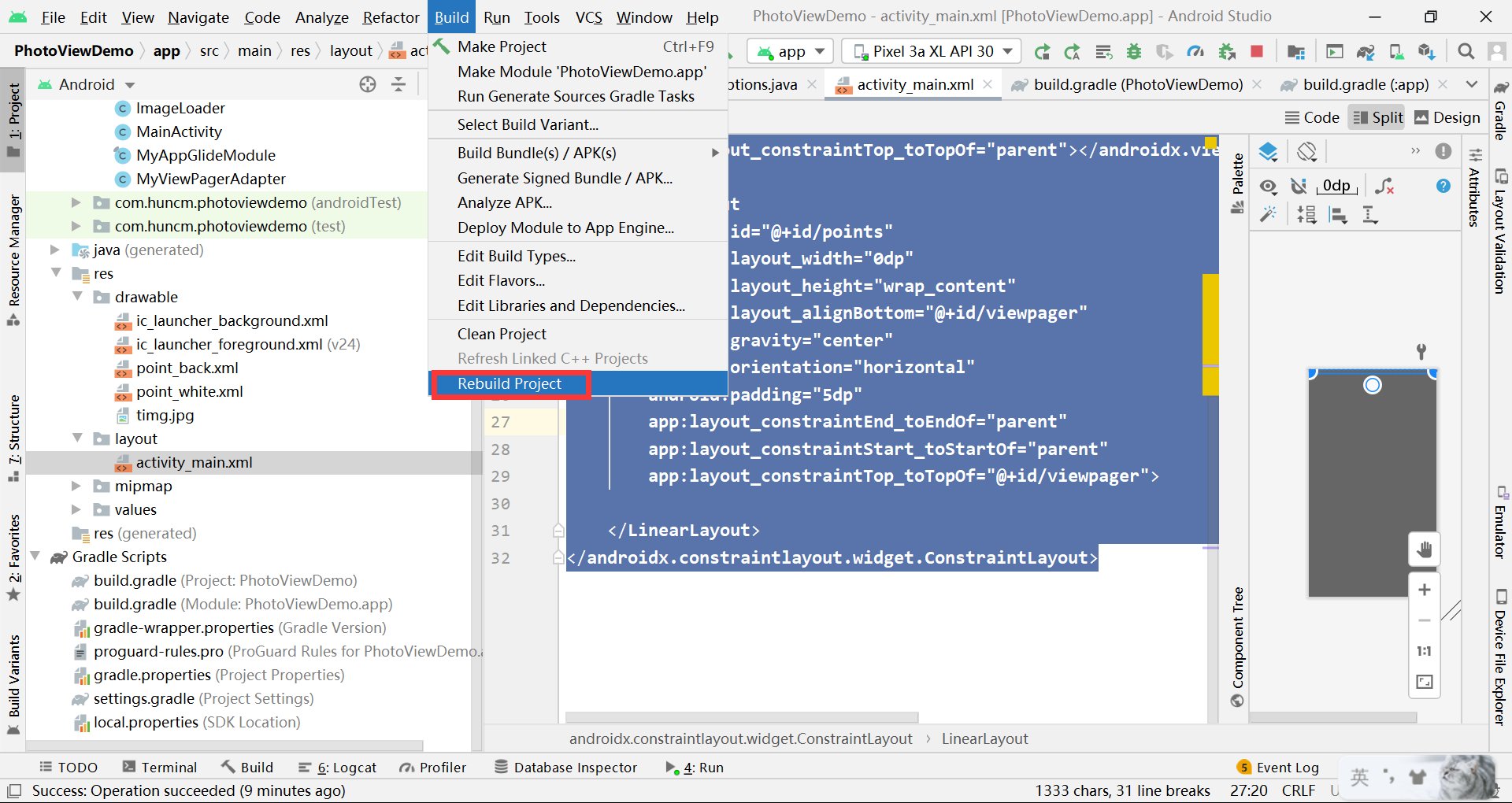Open the Pixel 3a XL API 30 device dropdown

point(932,52)
